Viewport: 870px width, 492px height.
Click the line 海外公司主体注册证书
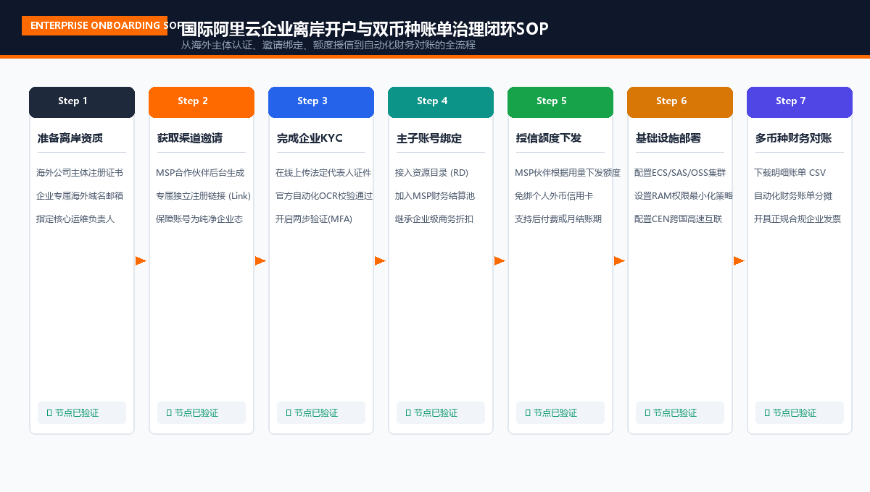click(x=80, y=173)
